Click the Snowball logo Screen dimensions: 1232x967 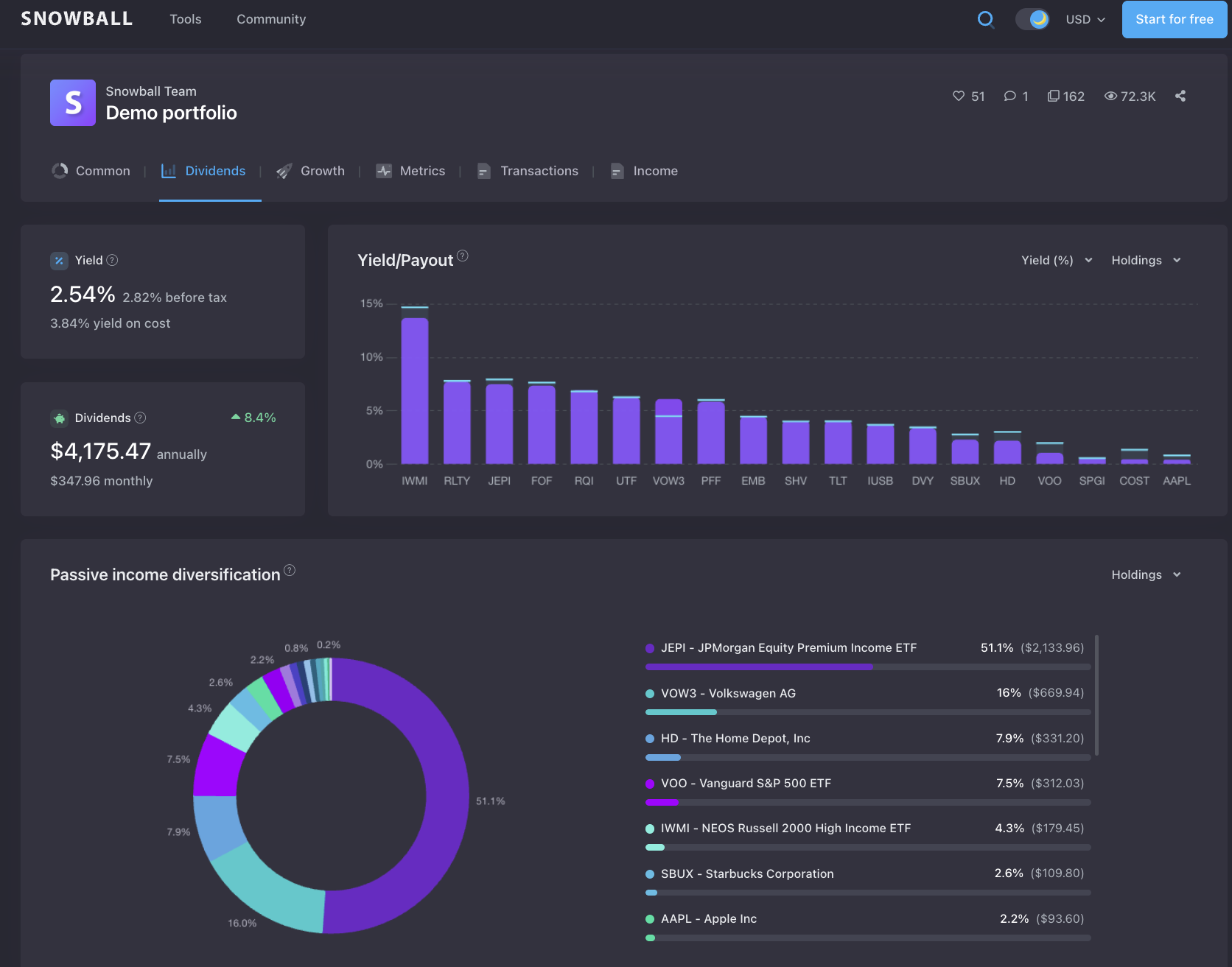tap(77, 19)
